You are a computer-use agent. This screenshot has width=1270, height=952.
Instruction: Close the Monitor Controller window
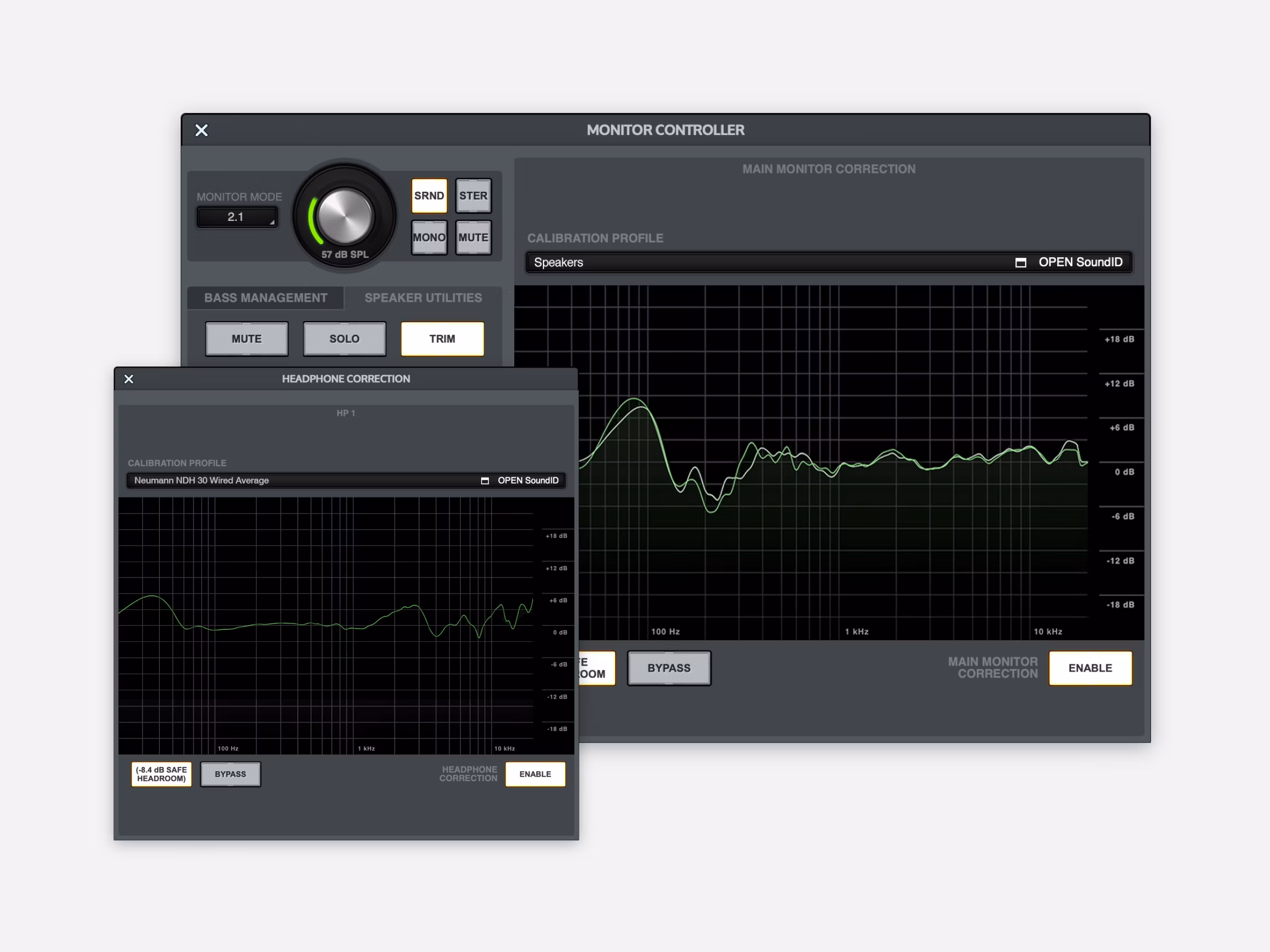[x=201, y=130]
